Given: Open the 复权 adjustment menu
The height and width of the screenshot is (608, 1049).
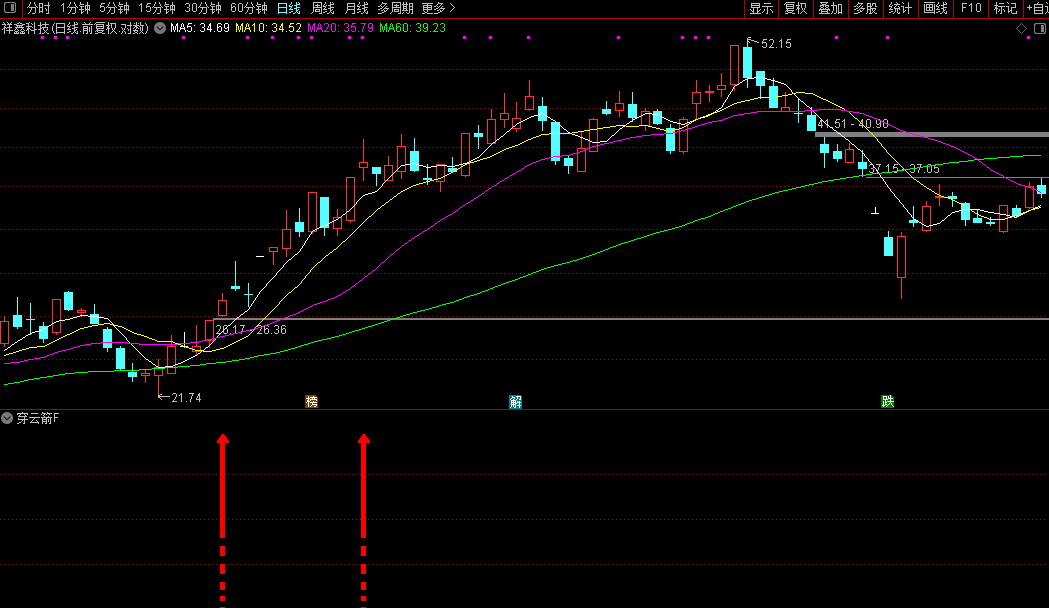Looking at the screenshot, I should click(795, 8).
